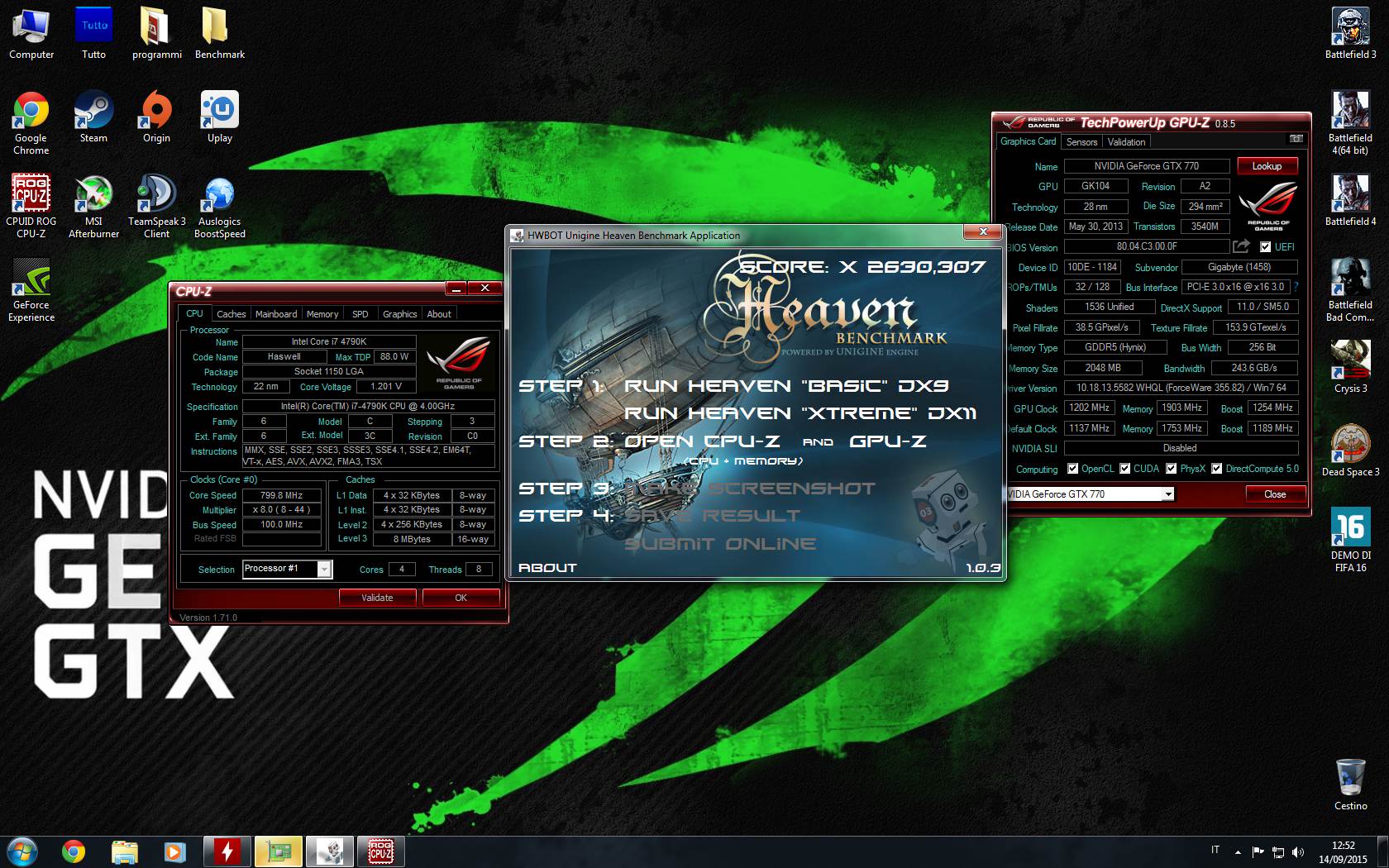
Task: Switch to Memory tab in CPU-Z
Action: point(322,314)
